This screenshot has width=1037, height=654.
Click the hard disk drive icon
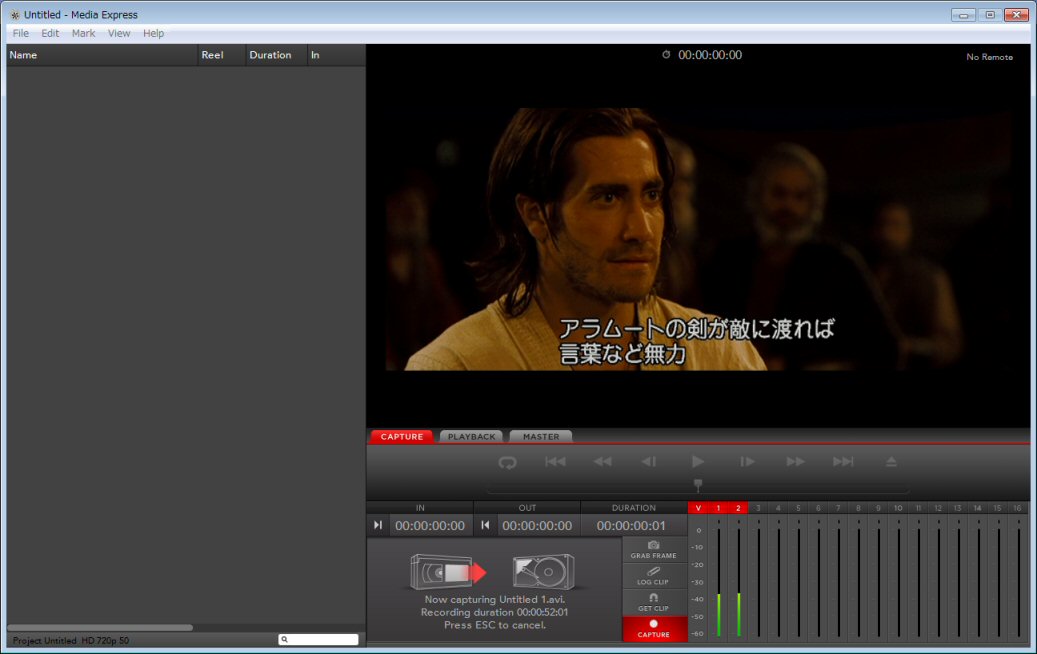pos(544,571)
